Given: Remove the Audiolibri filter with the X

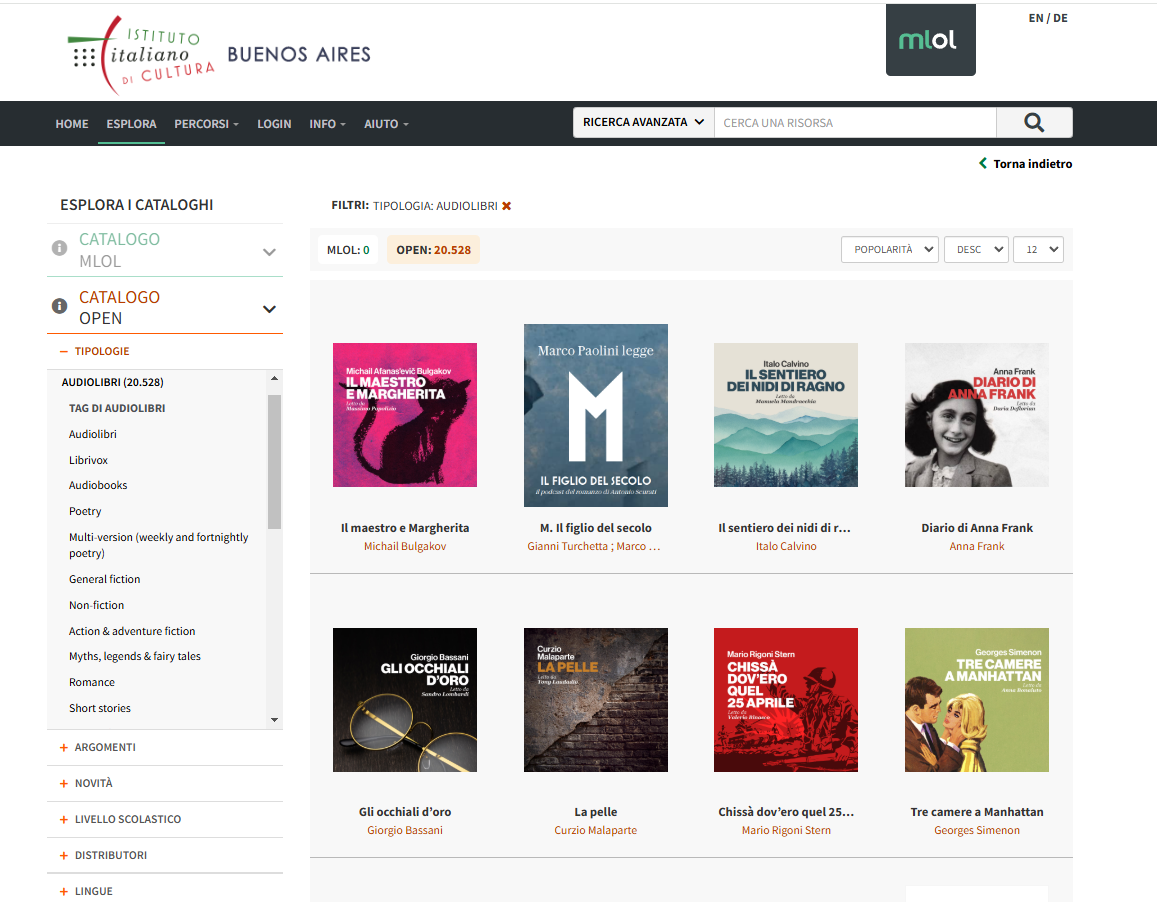Looking at the screenshot, I should point(506,206).
